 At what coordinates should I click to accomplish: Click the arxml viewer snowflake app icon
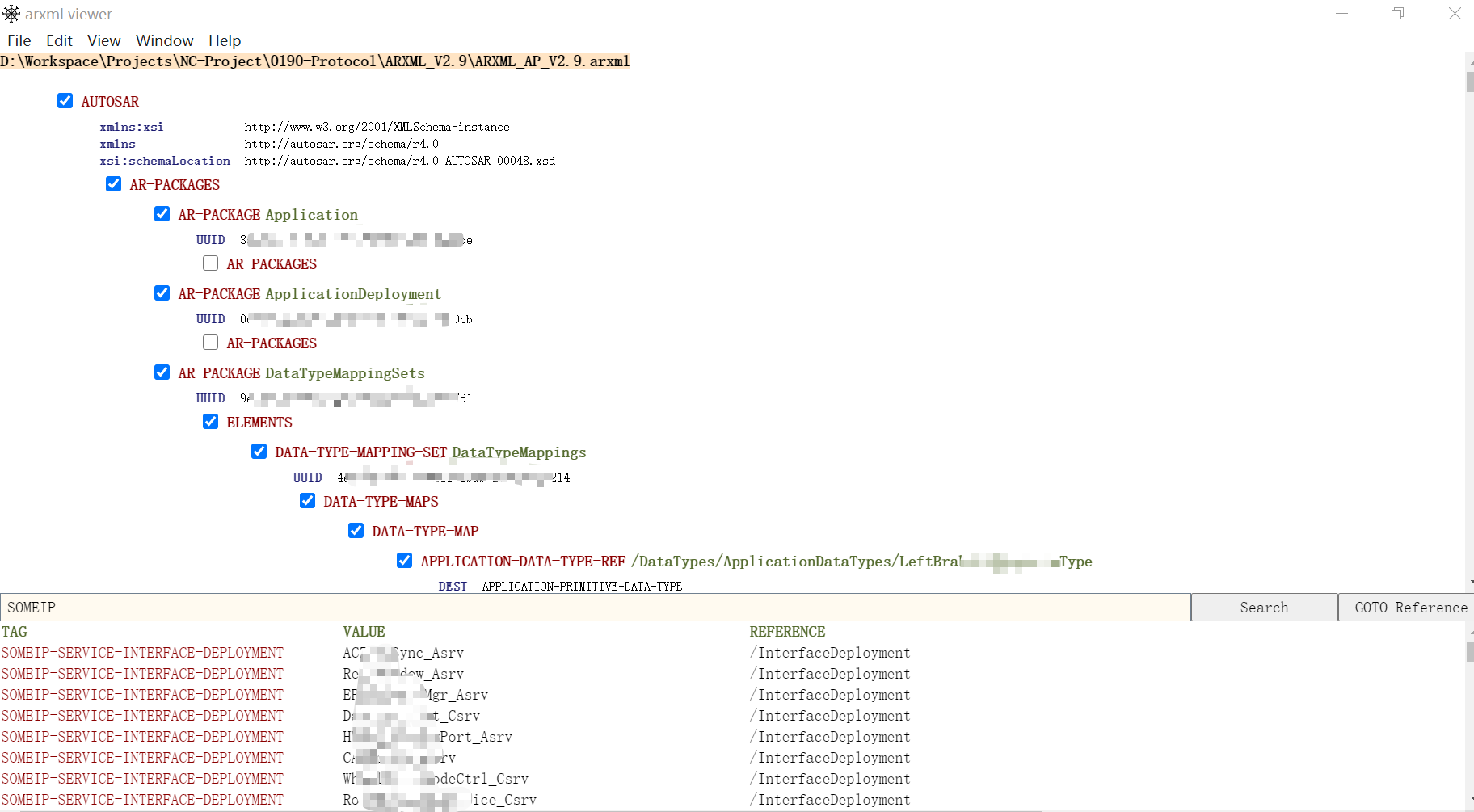point(11,13)
